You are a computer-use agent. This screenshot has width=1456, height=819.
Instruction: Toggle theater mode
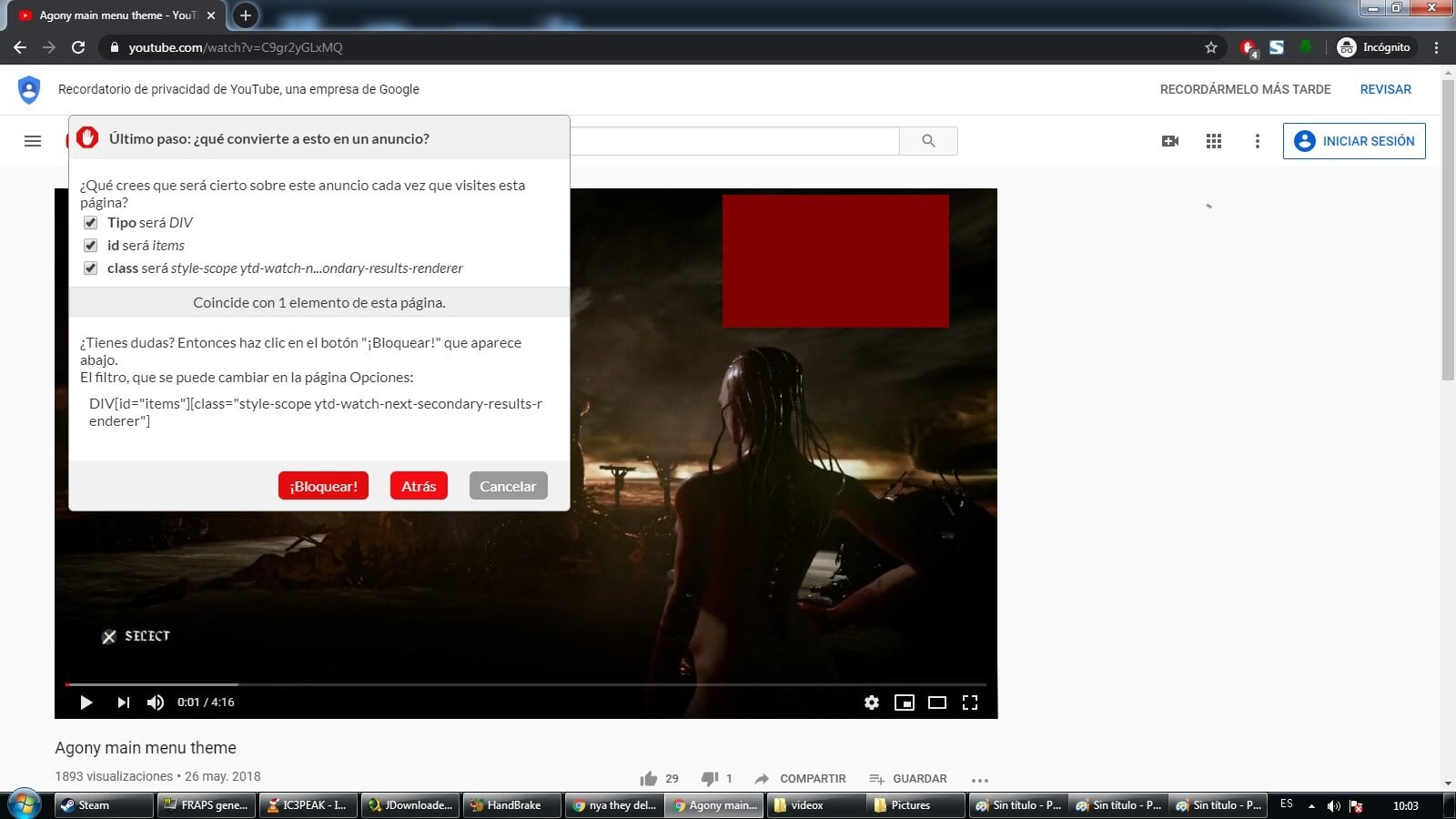[x=937, y=703]
